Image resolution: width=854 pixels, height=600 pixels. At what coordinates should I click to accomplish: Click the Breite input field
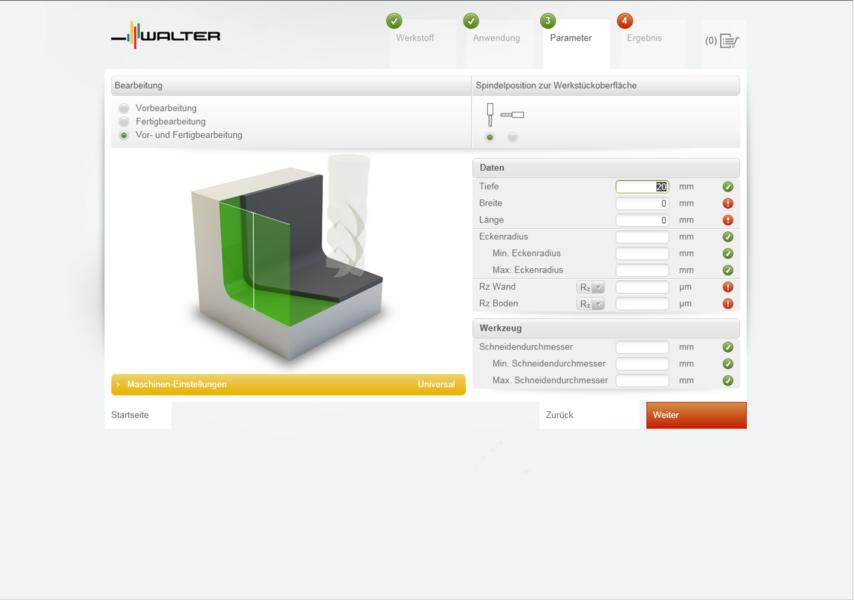coord(642,204)
